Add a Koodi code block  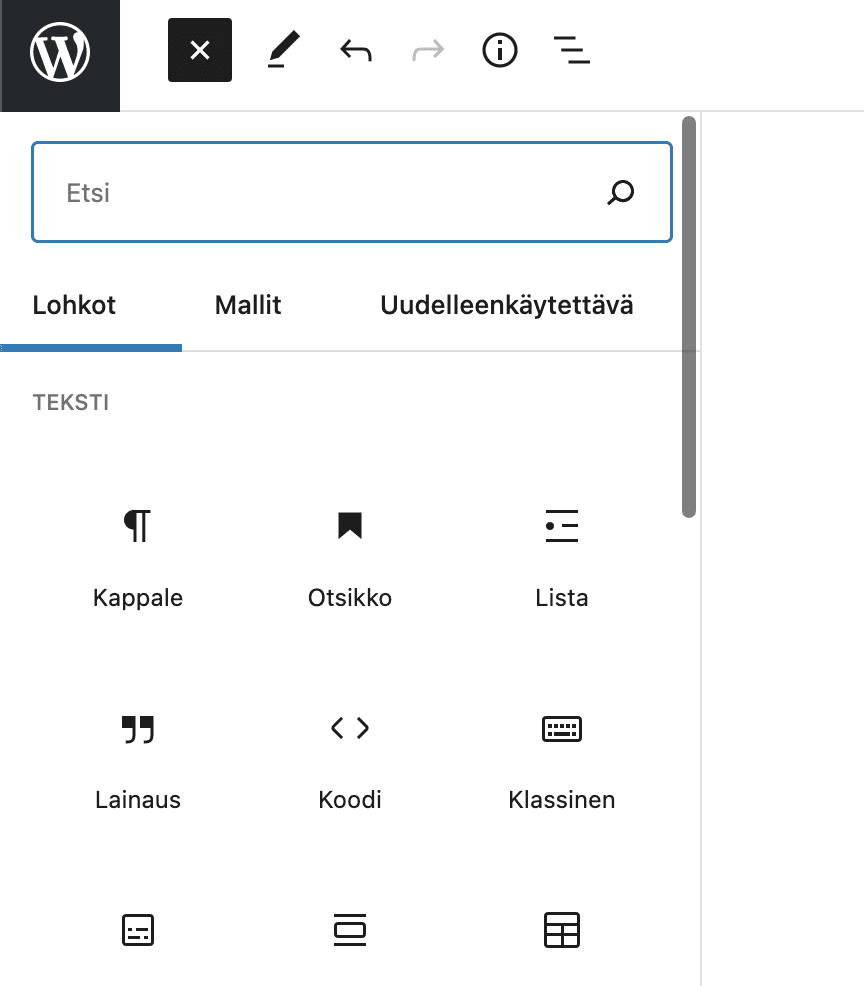[x=350, y=757]
